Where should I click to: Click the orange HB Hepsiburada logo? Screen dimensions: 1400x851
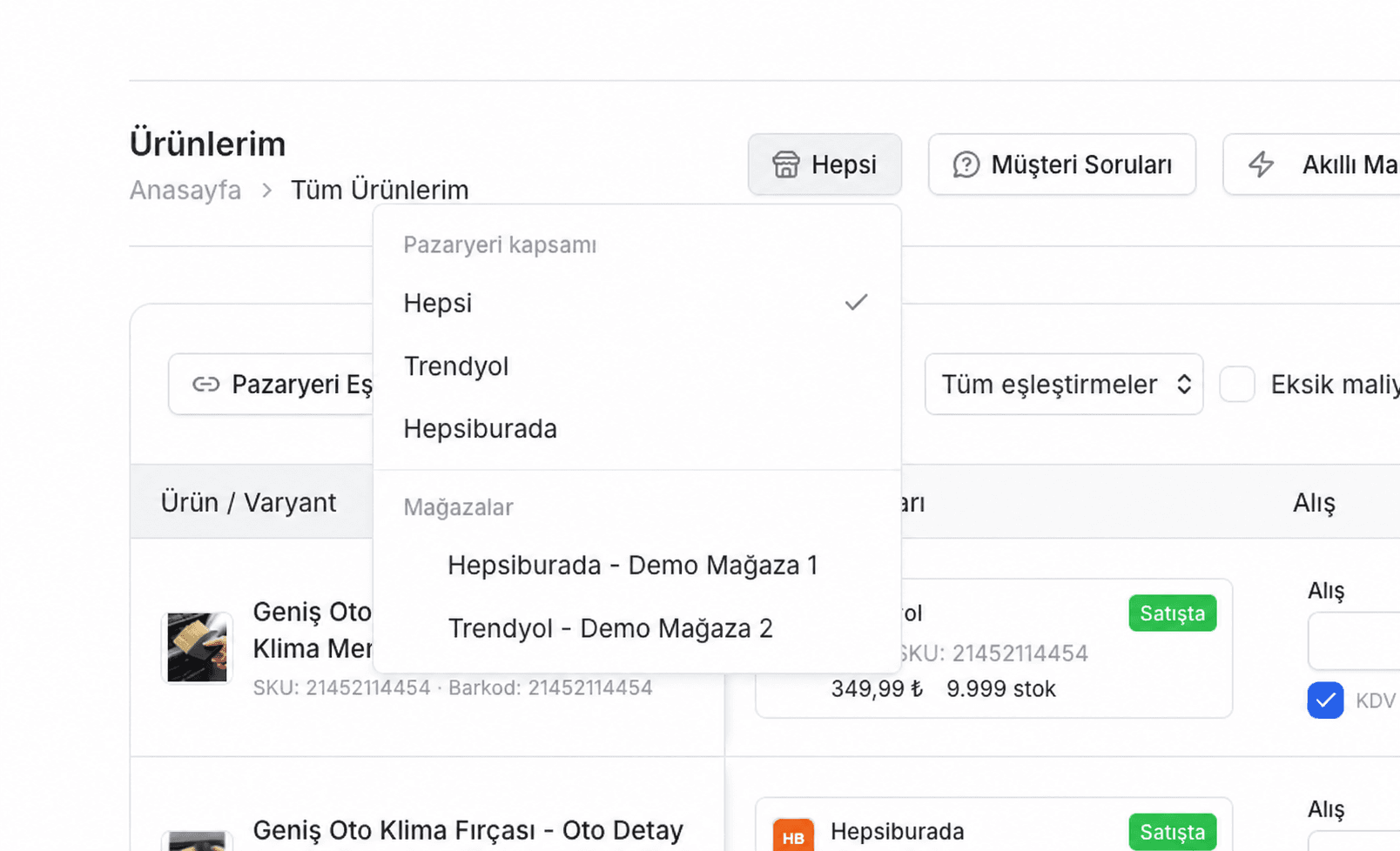[x=793, y=836]
